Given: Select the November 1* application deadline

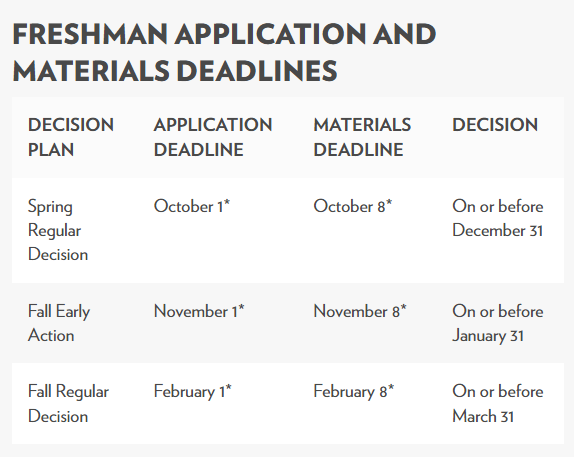Looking at the screenshot, I should coord(199,312).
